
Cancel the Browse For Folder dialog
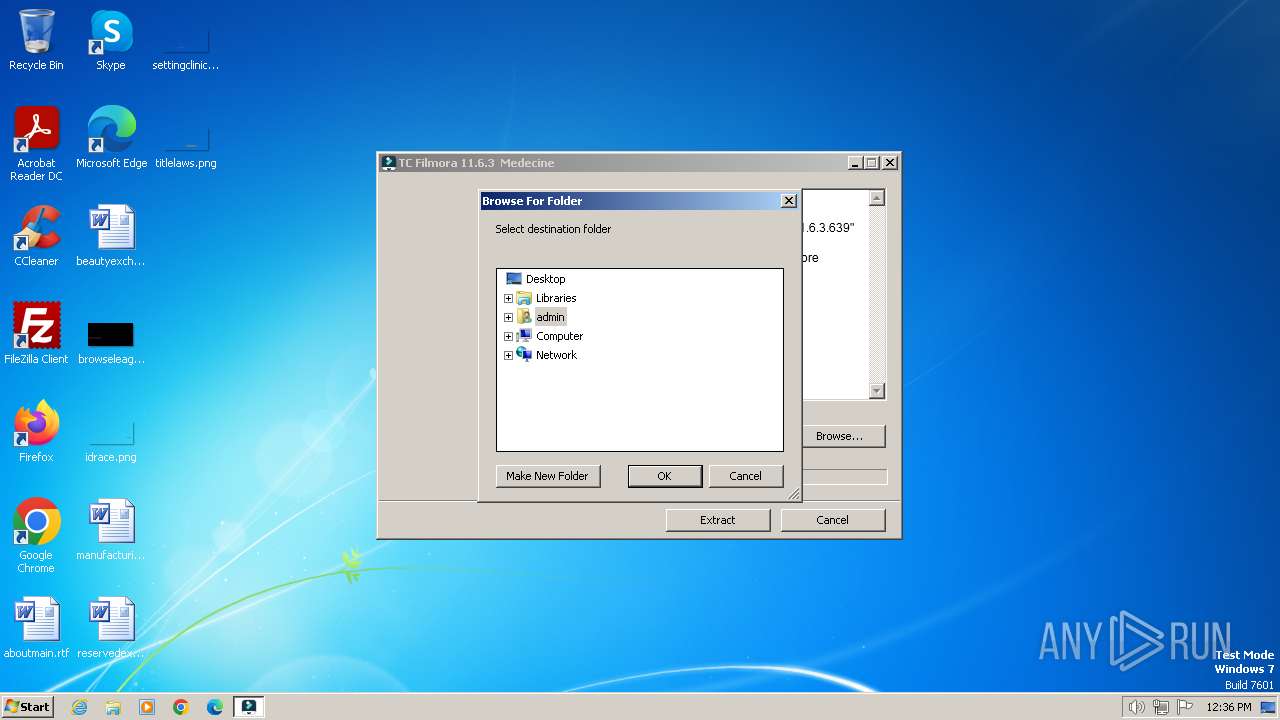[745, 476]
